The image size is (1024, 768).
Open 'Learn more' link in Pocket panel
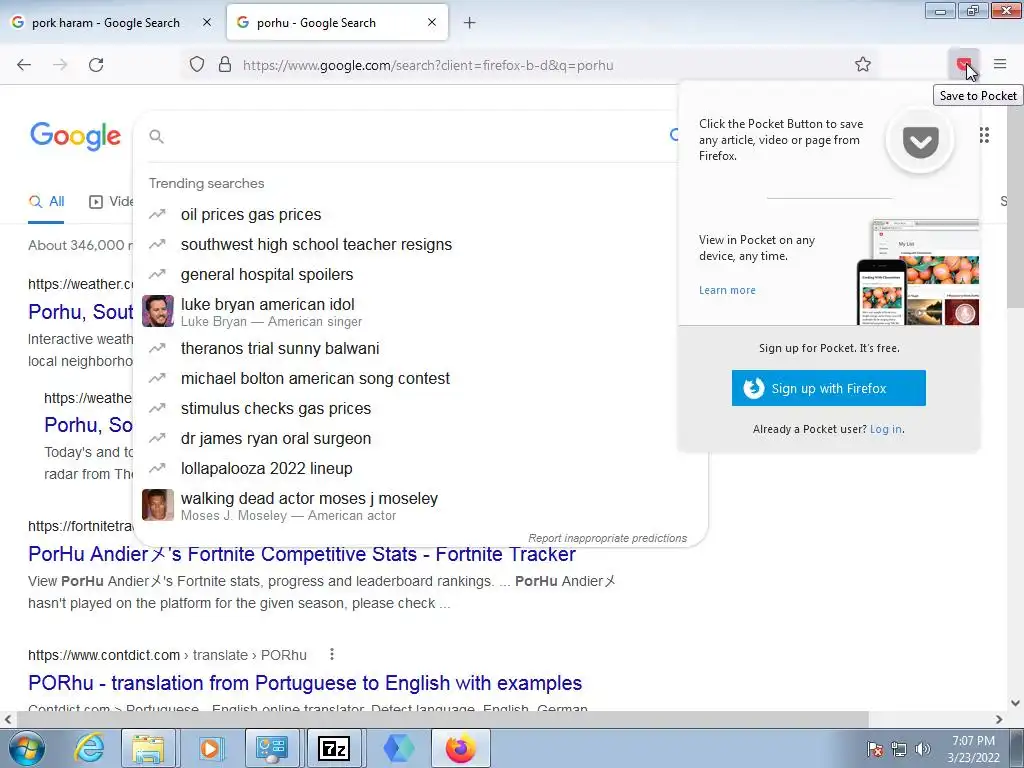click(727, 290)
